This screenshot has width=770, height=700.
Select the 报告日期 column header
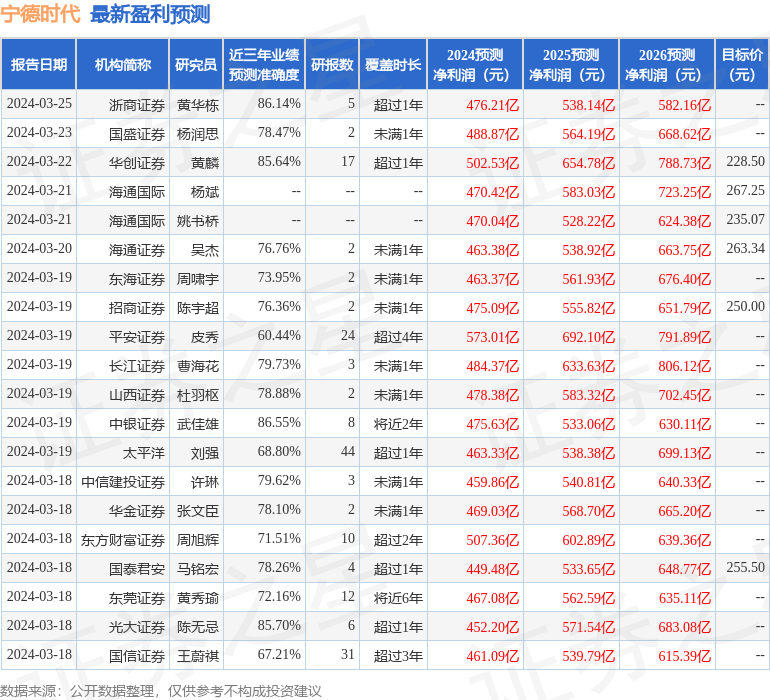pyautogui.click(x=39, y=64)
